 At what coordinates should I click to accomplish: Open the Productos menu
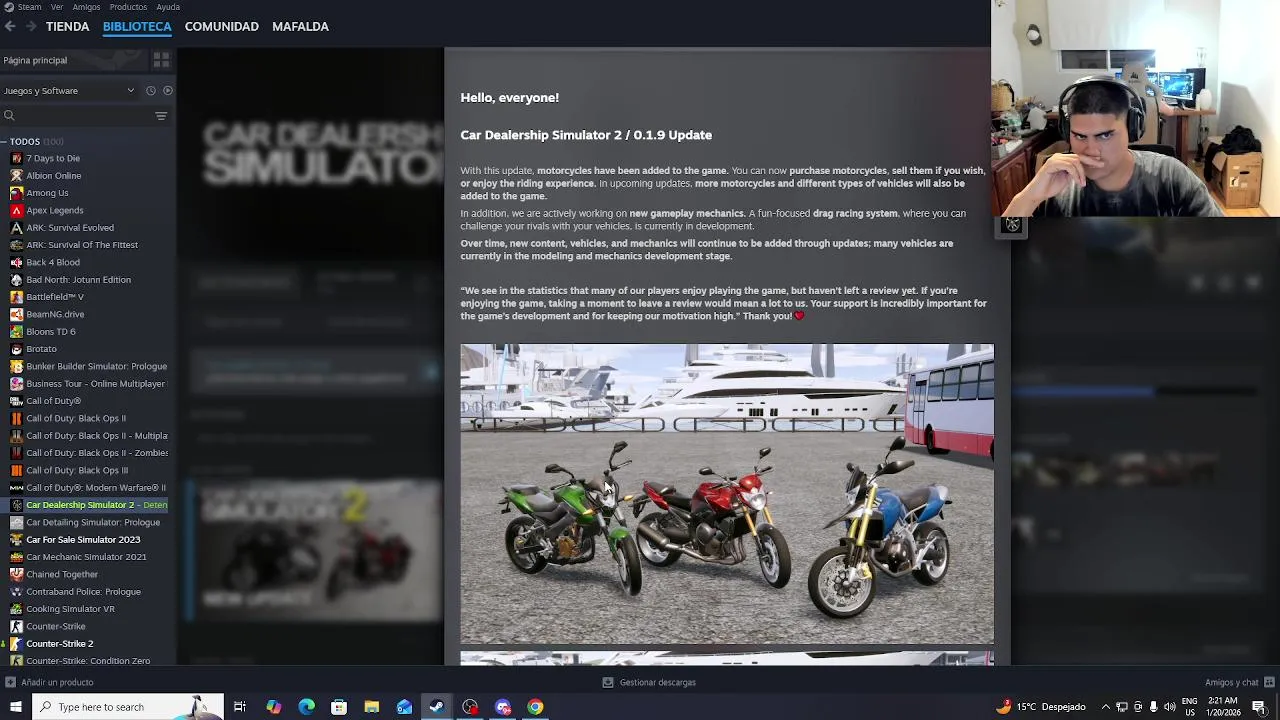point(128,7)
